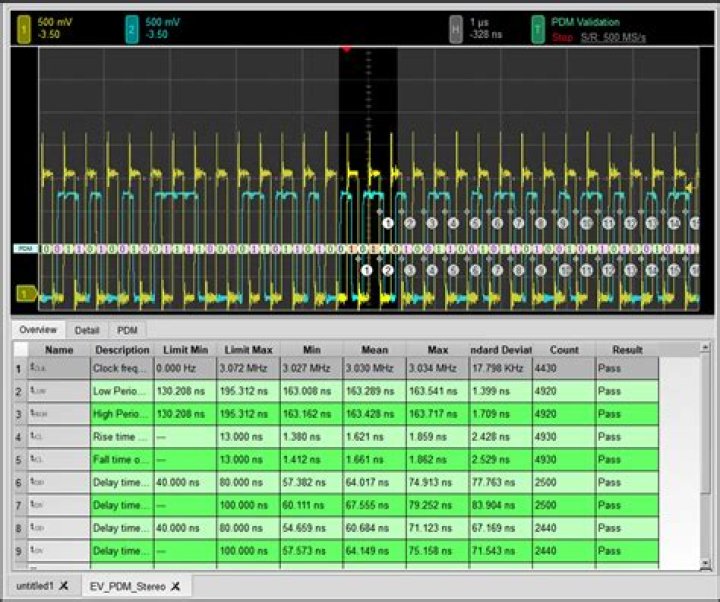The height and width of the screenshot is (602, 720).
Task: Select row header number 5
Action: point(19,460)
